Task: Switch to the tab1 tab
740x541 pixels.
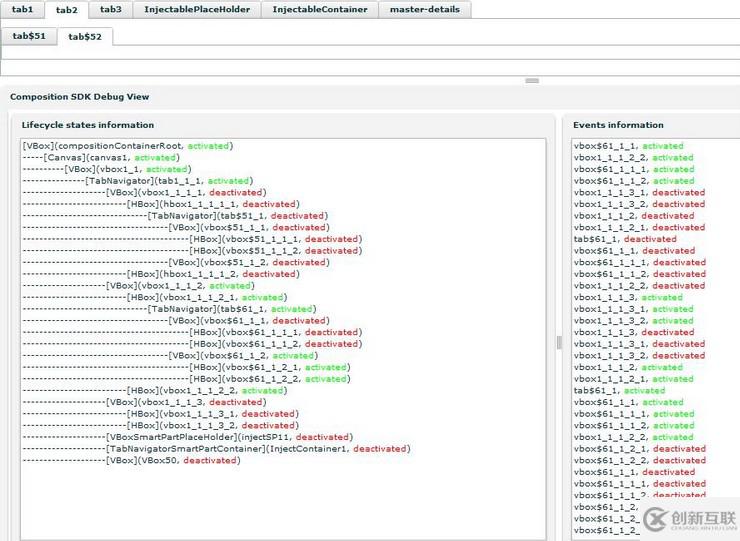Action: click(x=22, y=10)
